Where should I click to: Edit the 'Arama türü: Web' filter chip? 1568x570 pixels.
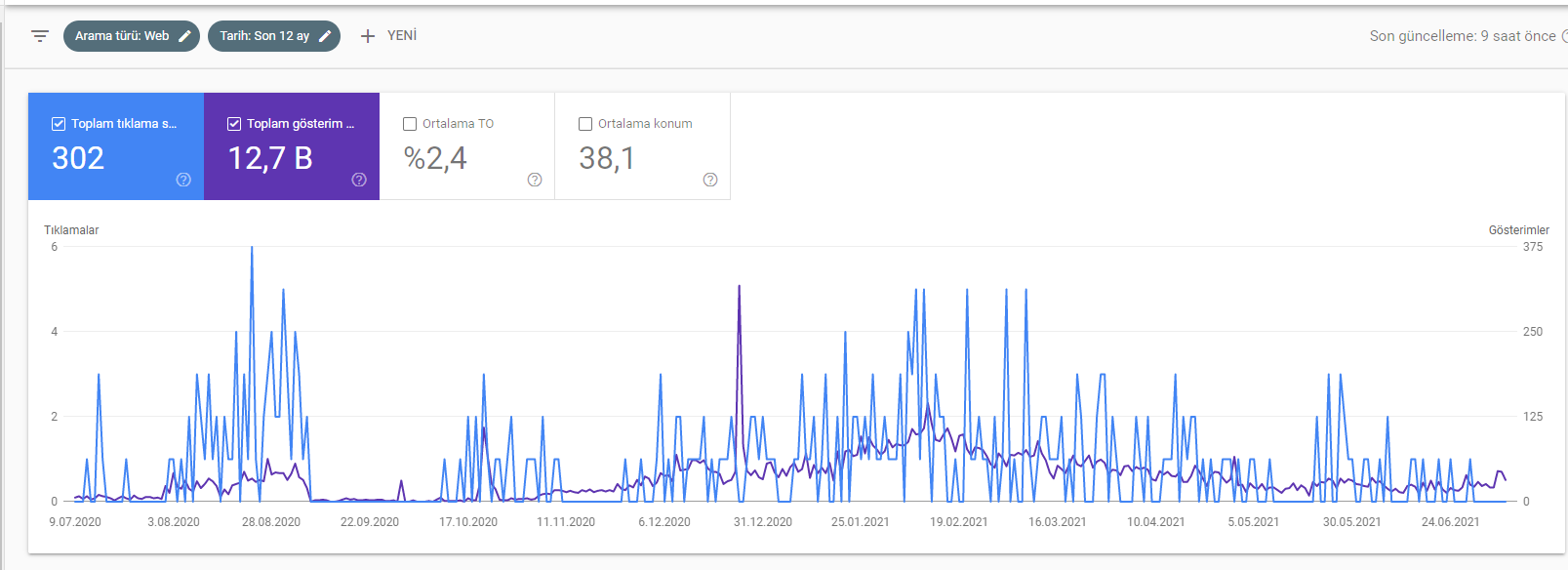132,36
